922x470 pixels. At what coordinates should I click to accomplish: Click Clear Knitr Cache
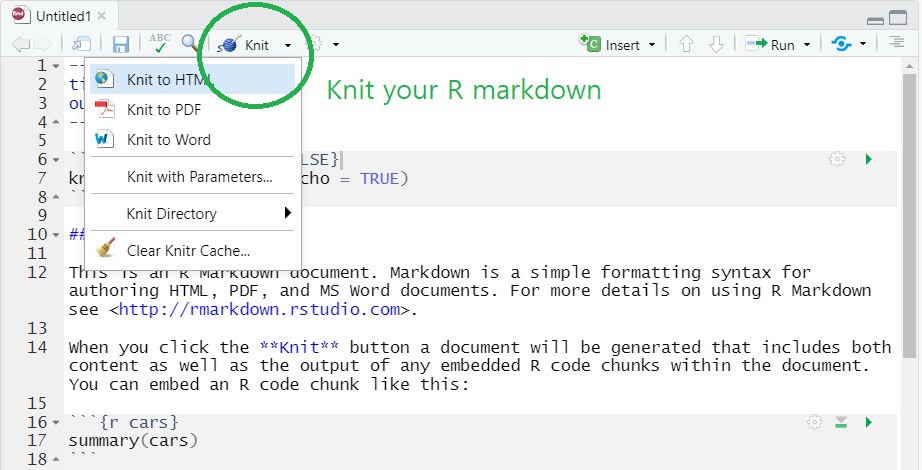188,250
